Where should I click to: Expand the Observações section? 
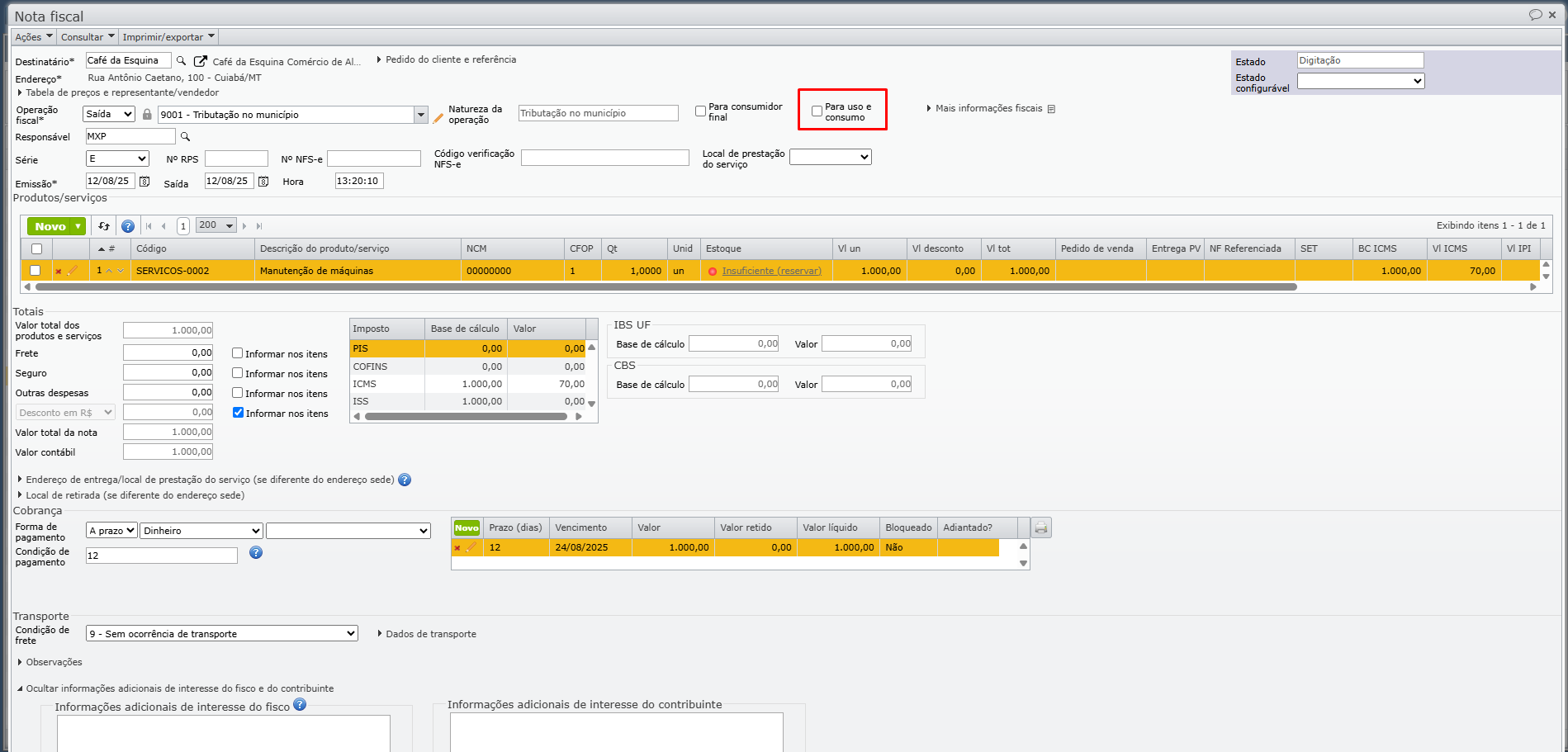pos(50,662)
